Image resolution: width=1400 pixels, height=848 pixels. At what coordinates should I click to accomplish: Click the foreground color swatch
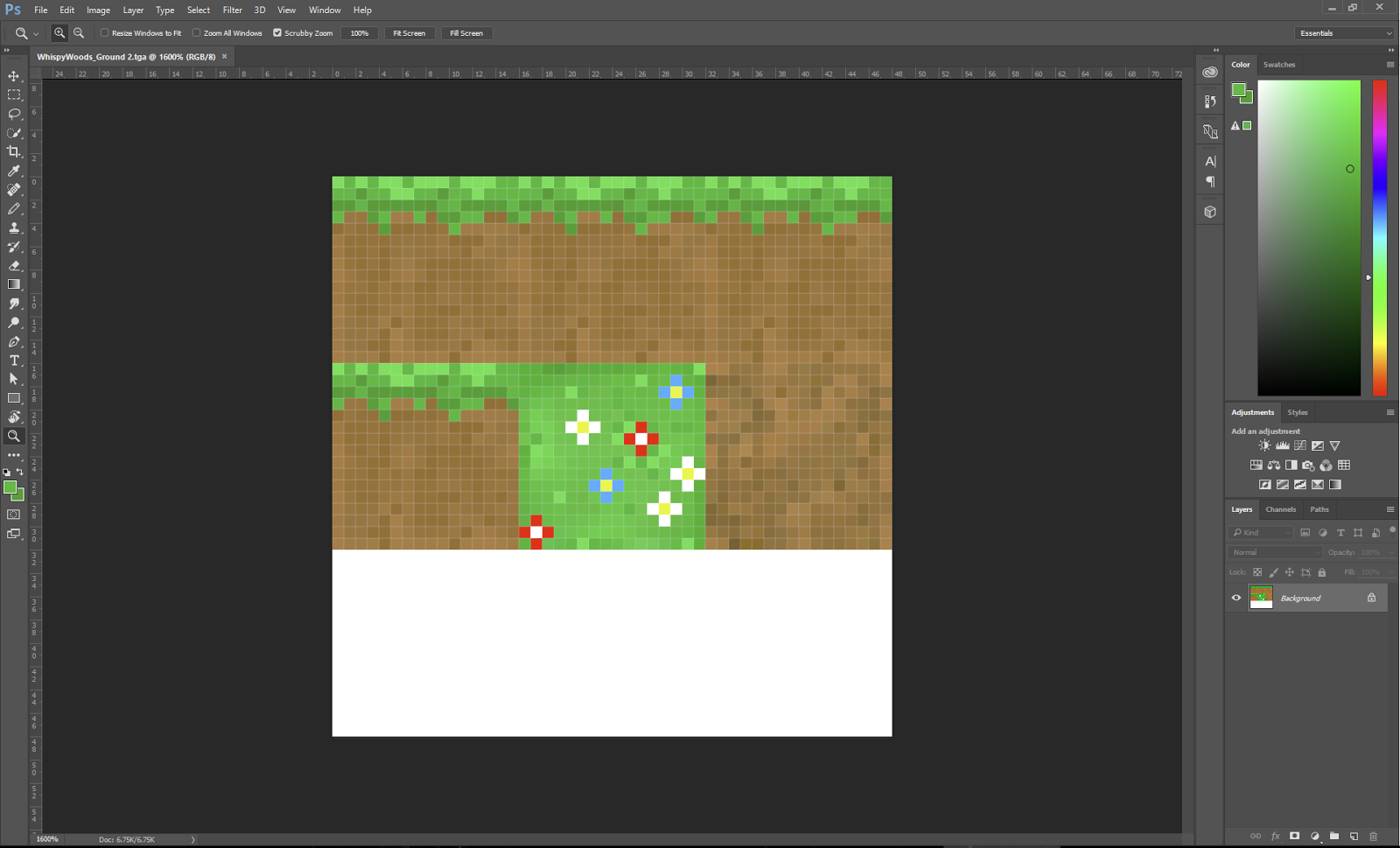[x=10, y=487]
